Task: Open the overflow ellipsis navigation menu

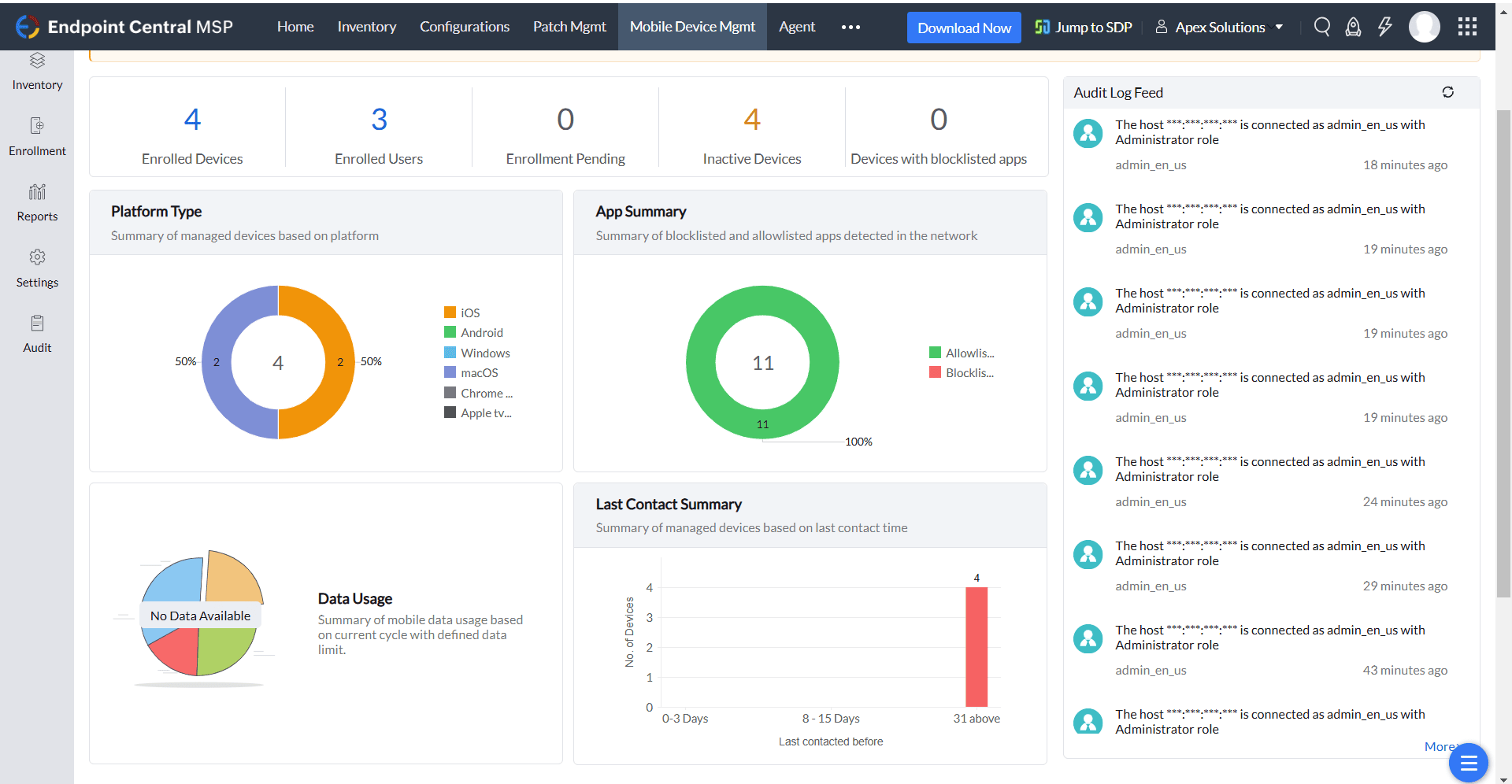Action: [x=850, y=27]
